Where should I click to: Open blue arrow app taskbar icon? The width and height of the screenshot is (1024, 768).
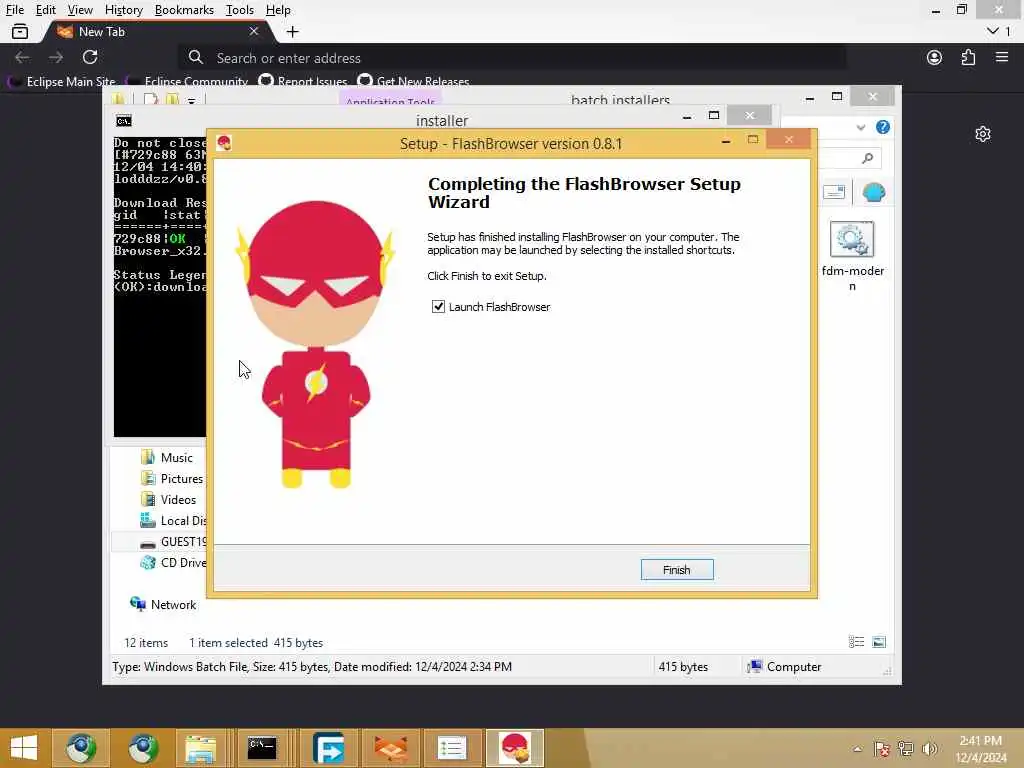click(329, 748)
